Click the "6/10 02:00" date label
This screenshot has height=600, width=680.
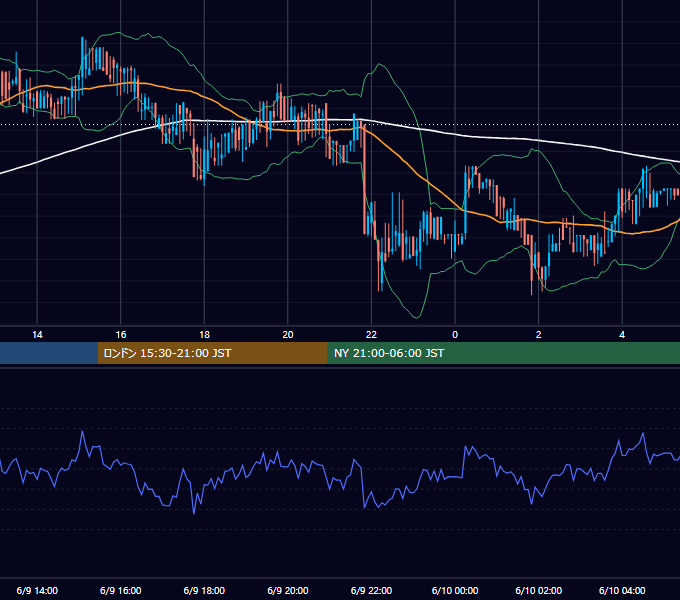pyautogui.click(x=539, y=590)
